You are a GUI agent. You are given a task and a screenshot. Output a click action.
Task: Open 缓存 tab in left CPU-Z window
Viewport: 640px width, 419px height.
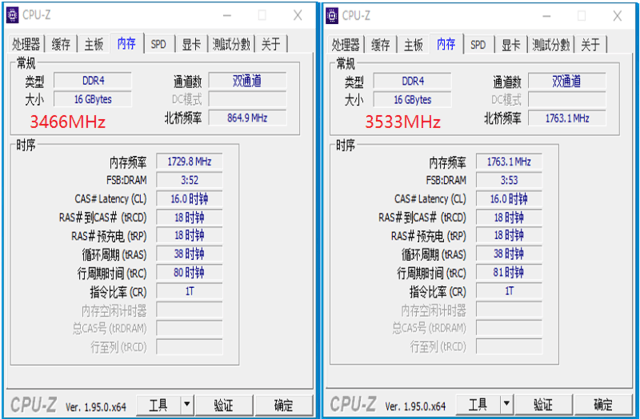(x=61, y=44)
